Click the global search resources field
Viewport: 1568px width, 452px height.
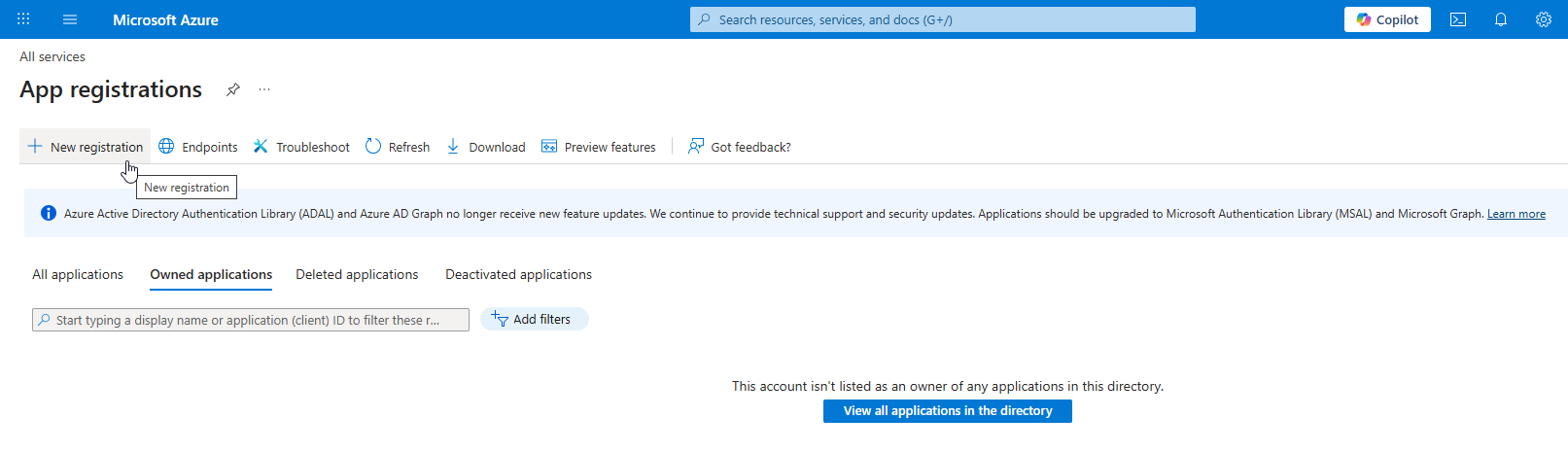[x=943, y=19]
